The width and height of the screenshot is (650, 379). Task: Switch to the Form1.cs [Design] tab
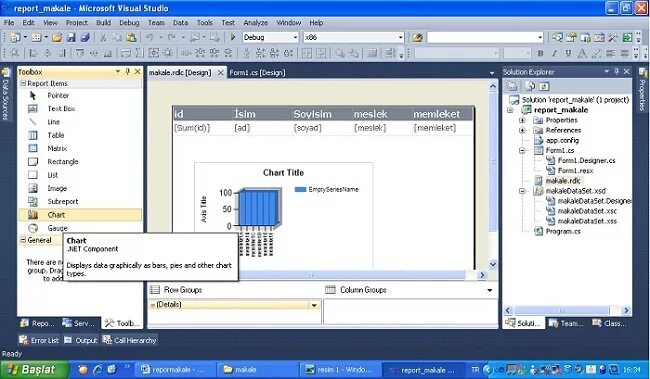(x=257, y=73)
